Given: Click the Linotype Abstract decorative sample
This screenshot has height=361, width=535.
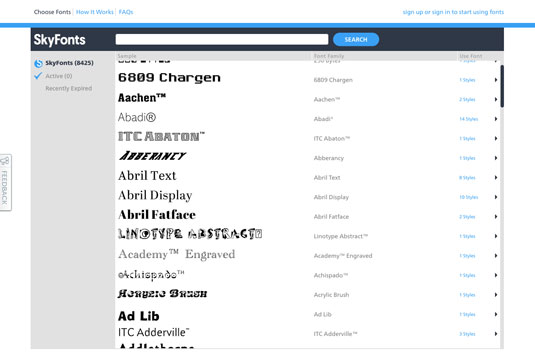Looking at the screenshot, I should pos(190,234).
